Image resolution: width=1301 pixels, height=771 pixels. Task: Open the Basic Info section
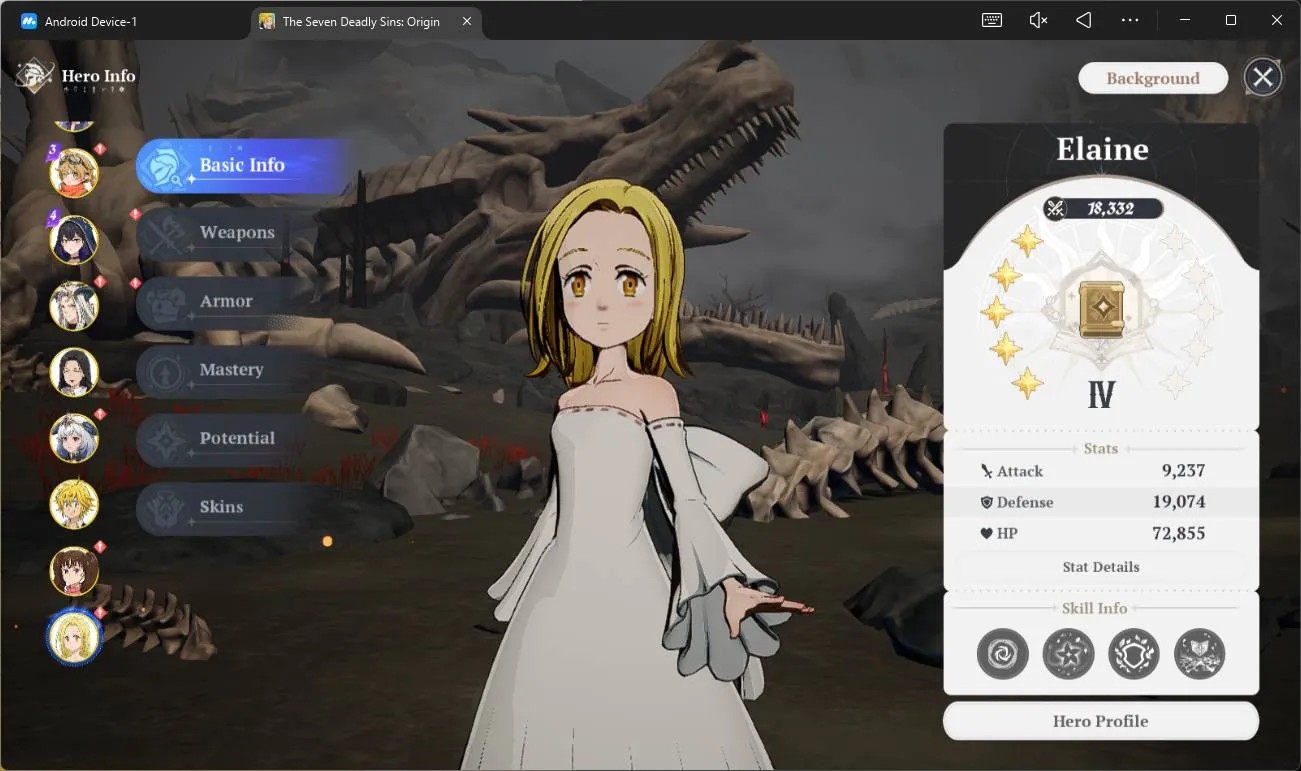[244, 165]
